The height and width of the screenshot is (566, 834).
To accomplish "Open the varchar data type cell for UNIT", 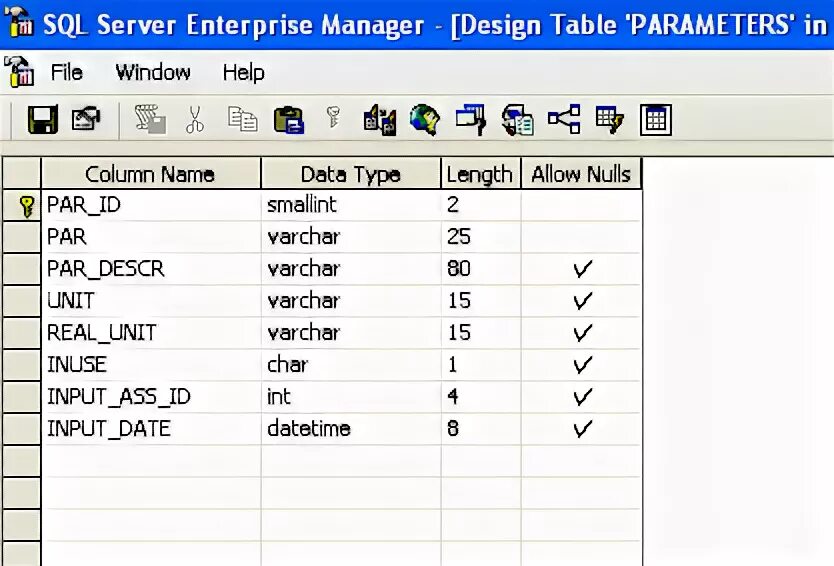I will pos(351,301).
